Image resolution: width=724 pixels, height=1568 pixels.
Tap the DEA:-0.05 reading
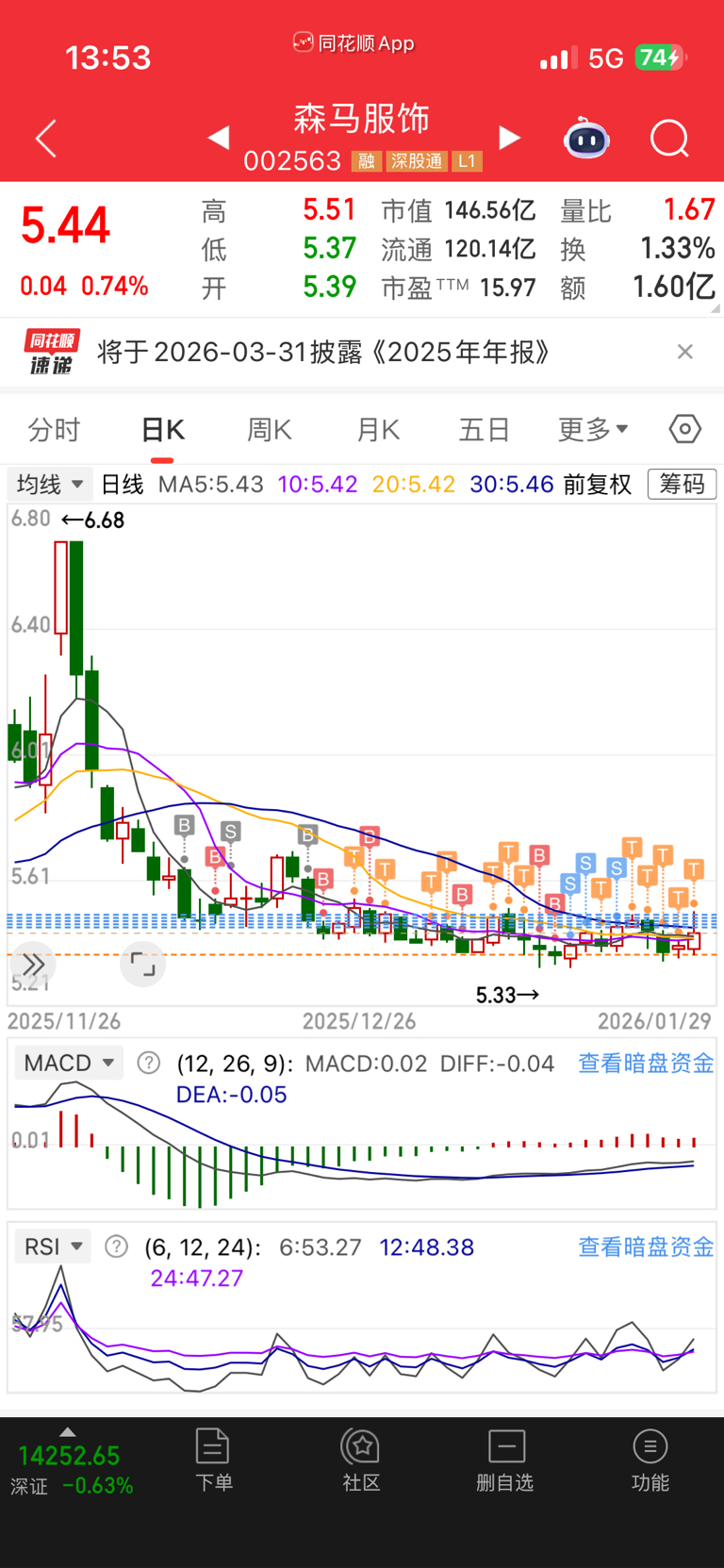pyautogui.click(x=231, y=1095)
